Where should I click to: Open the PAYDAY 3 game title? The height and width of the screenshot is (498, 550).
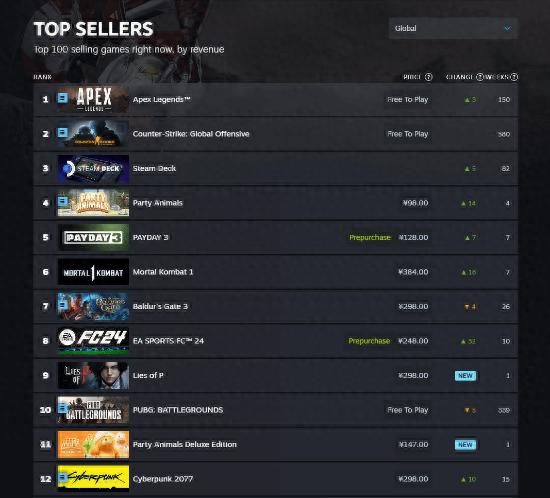150,237
